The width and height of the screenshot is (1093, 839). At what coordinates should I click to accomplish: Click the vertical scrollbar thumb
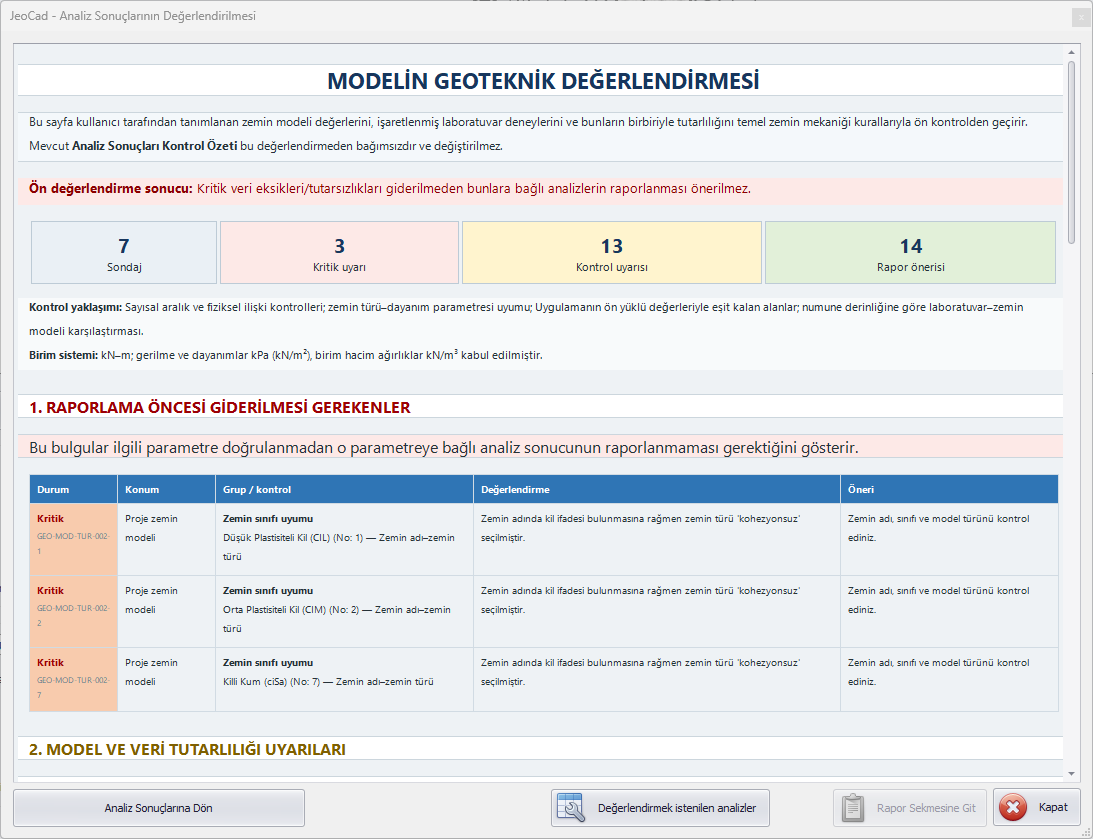click(x=1071, y=153)
